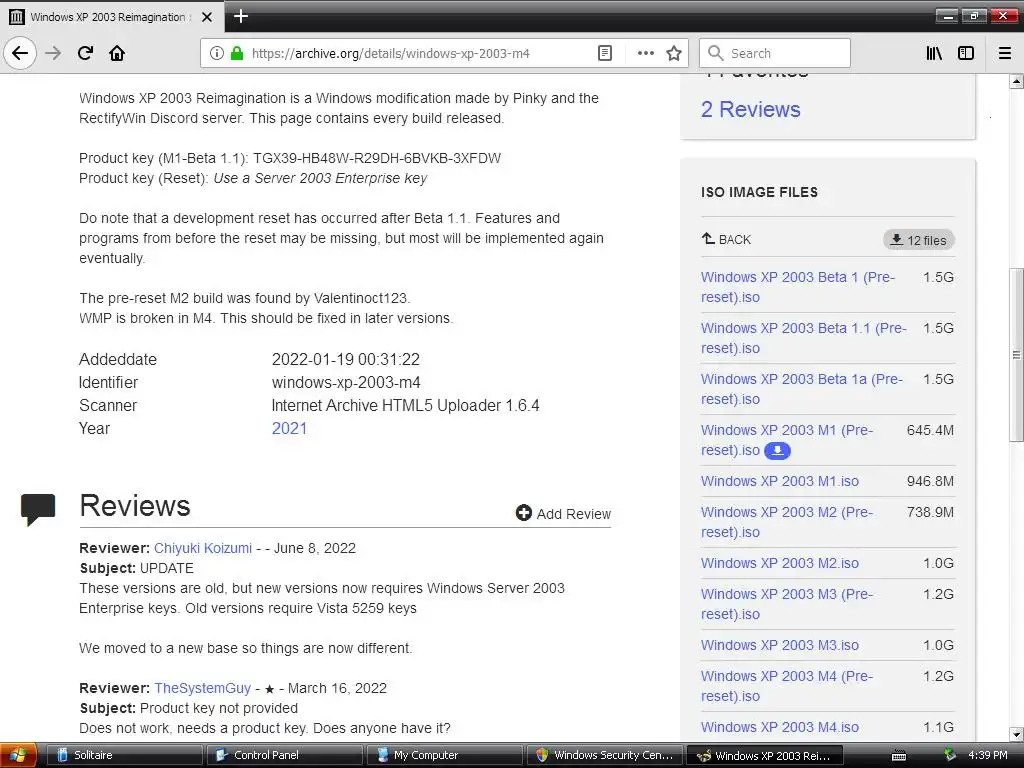Switch to Control Panel in the taskbar
The height and width of the screenshot is (768, 1024).
coord(284,756)
